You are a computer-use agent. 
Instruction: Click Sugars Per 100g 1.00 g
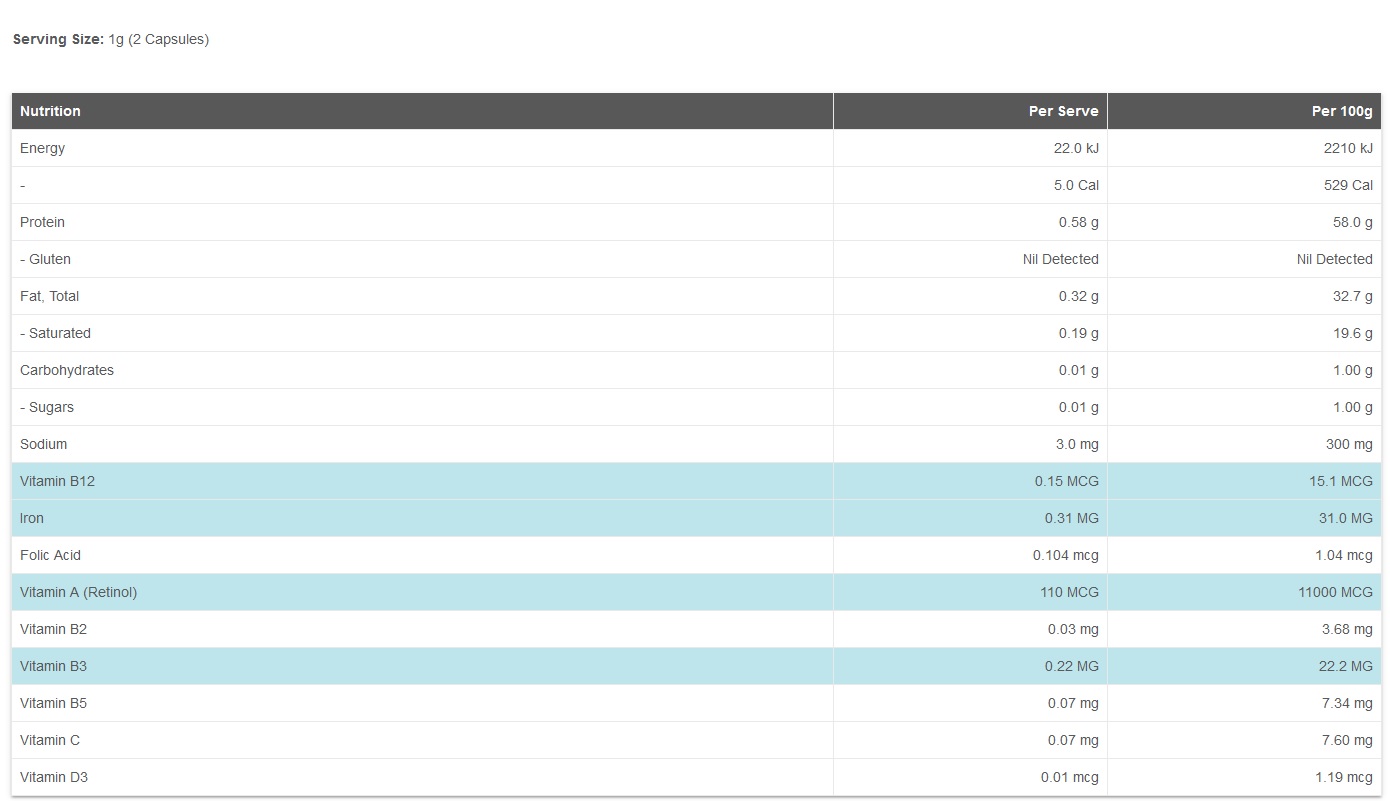[x=1353, y=407]
